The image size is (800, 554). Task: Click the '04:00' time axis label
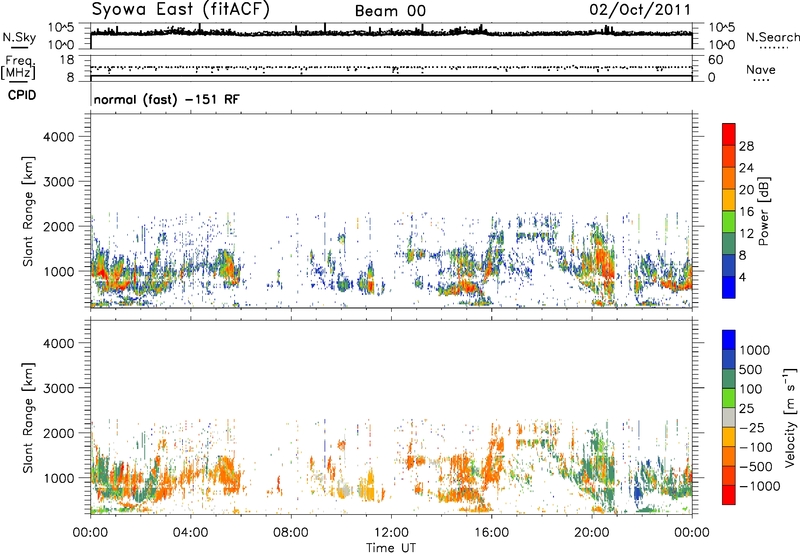click(x=190, y=533)
